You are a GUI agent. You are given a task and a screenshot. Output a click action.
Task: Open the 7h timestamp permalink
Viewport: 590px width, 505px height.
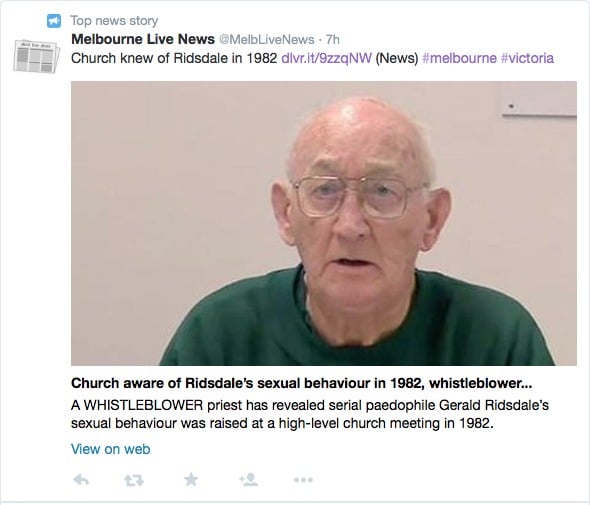(333, 40)
